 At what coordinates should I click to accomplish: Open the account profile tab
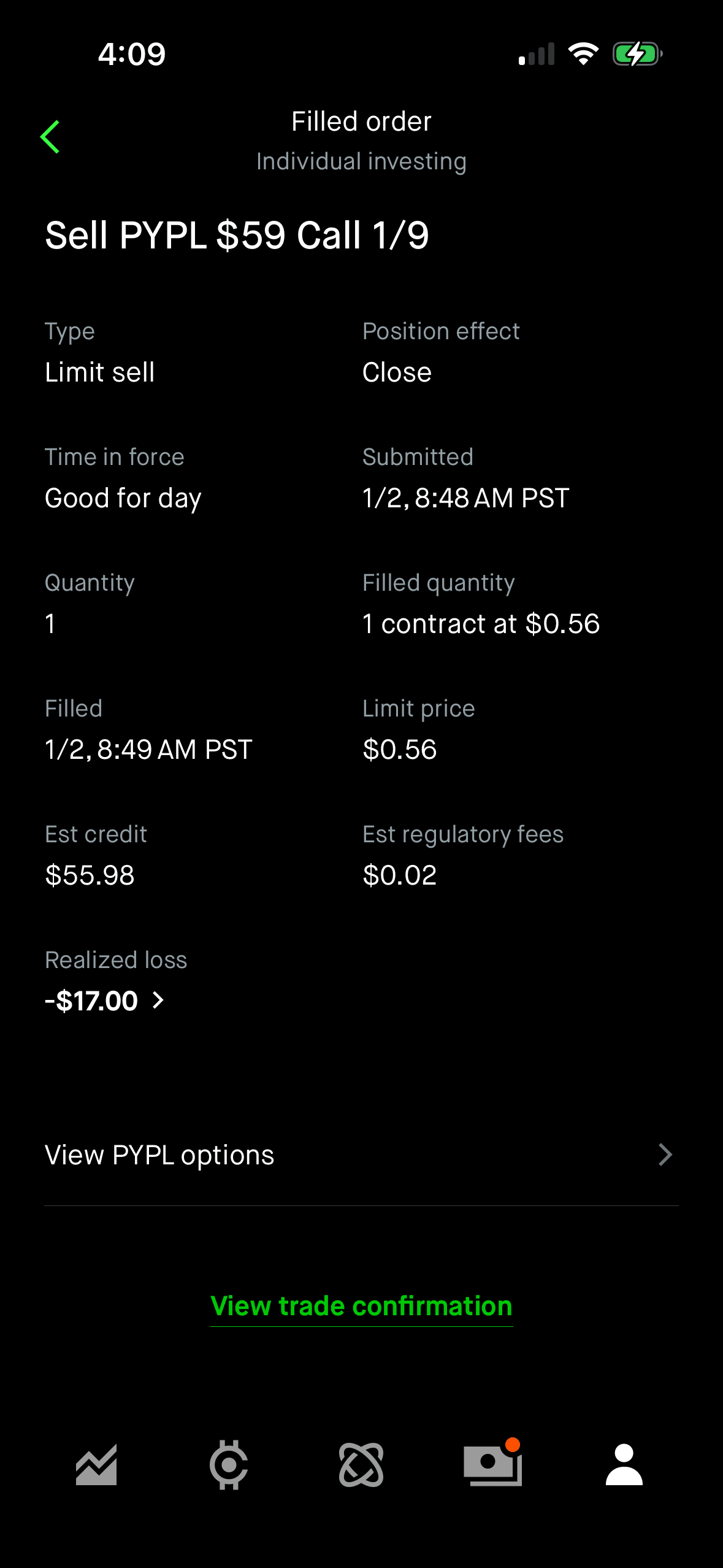coord(624,1465)
